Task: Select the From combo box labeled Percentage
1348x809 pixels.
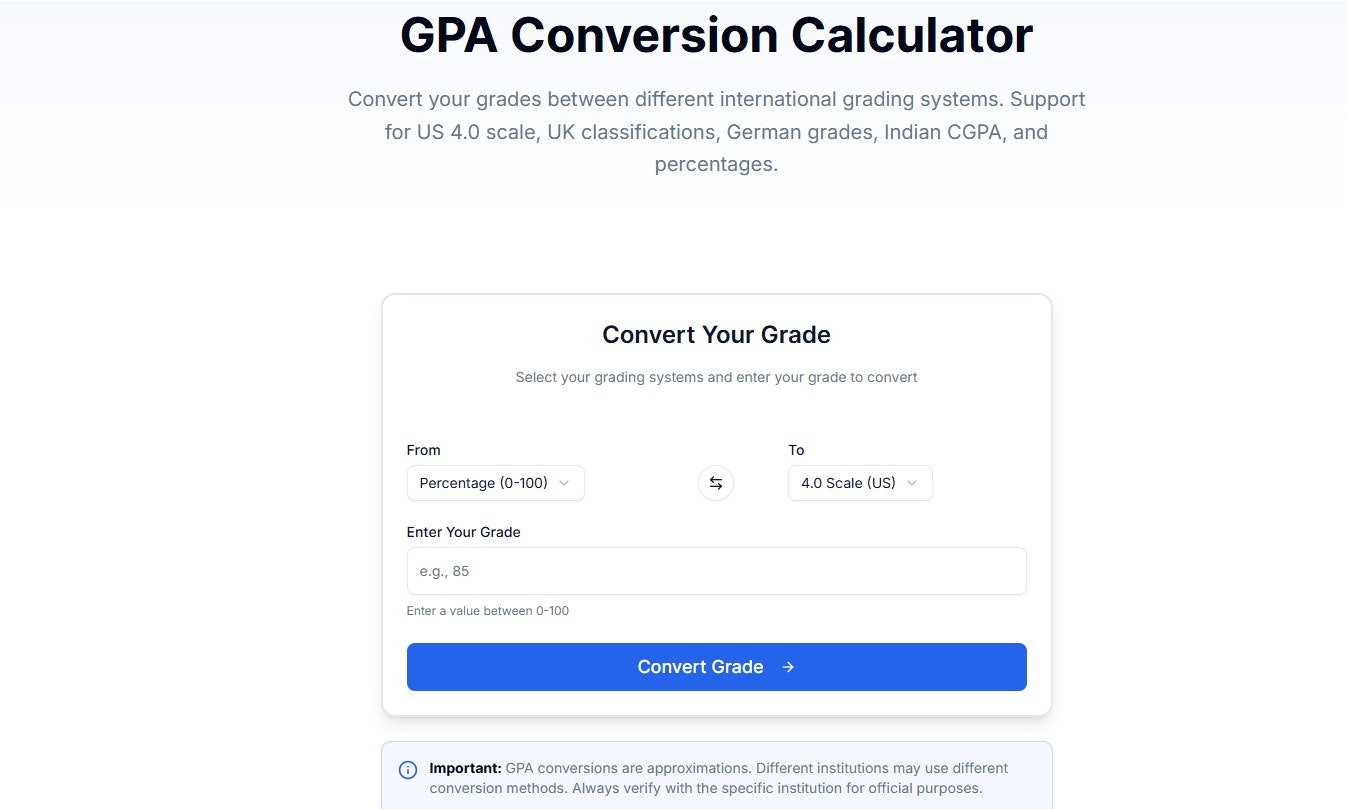Action: (495, 483)
